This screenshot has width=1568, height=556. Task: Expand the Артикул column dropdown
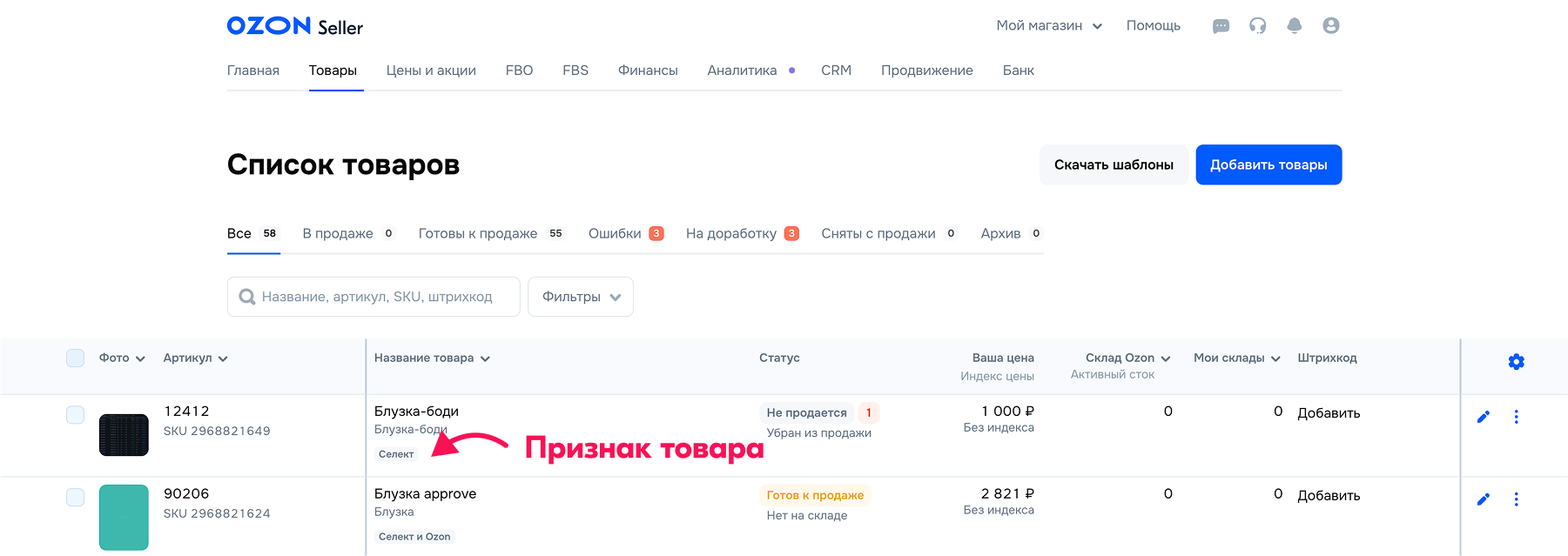(x=223, y=358)
